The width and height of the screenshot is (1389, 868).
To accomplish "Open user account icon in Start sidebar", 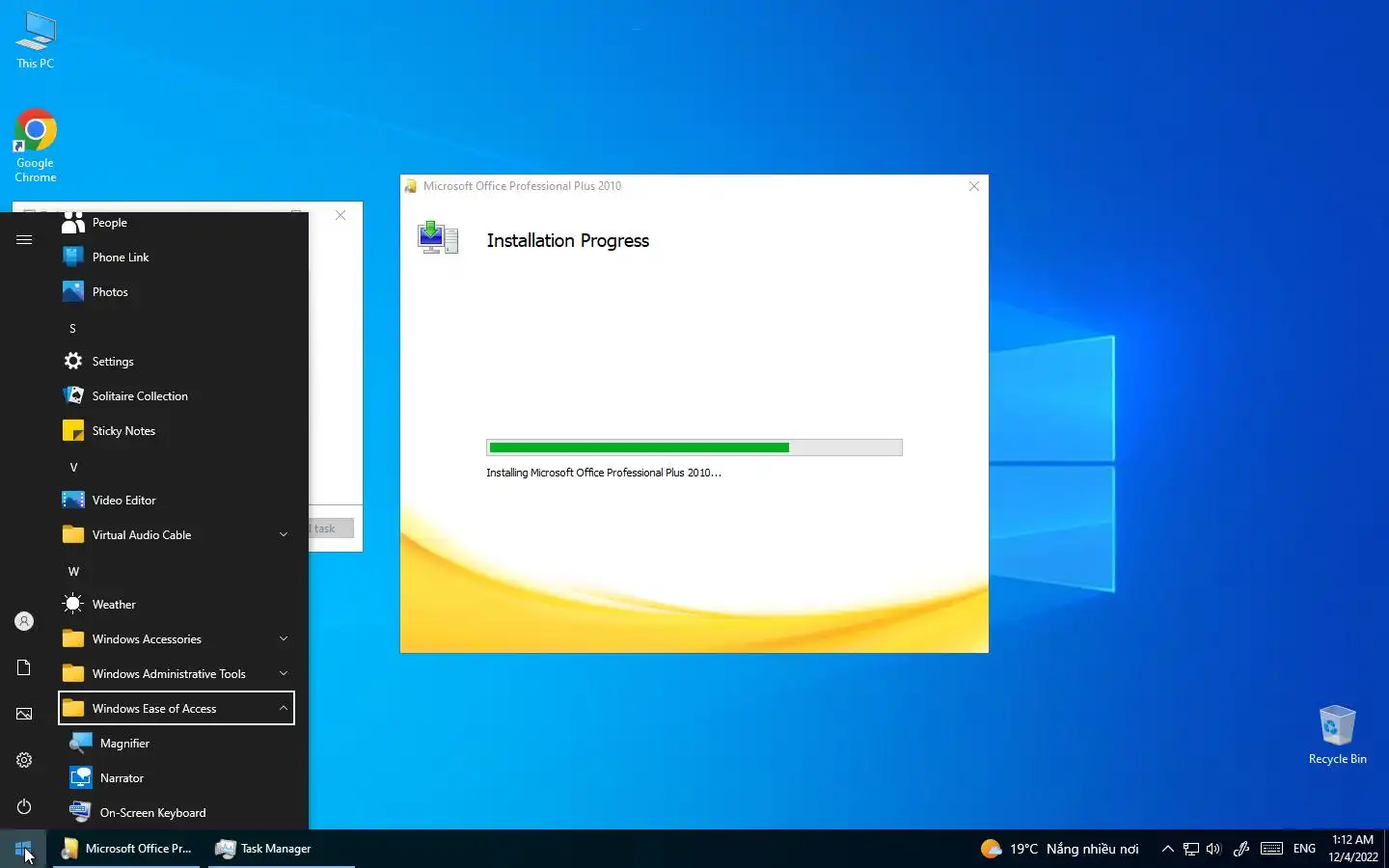I will 24,621.
